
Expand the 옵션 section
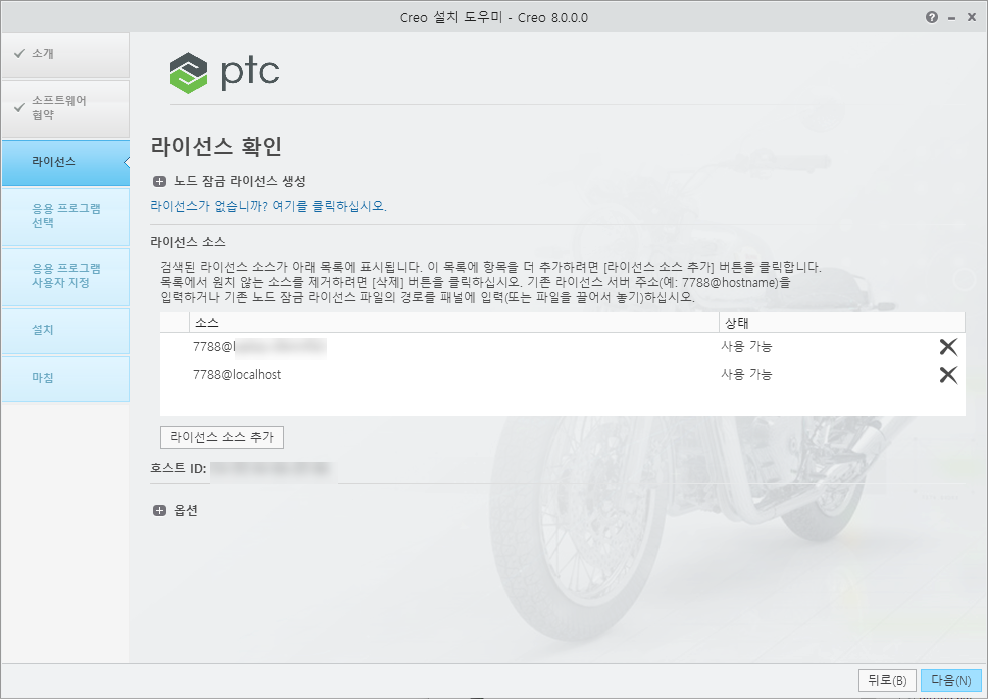point(159,511)
